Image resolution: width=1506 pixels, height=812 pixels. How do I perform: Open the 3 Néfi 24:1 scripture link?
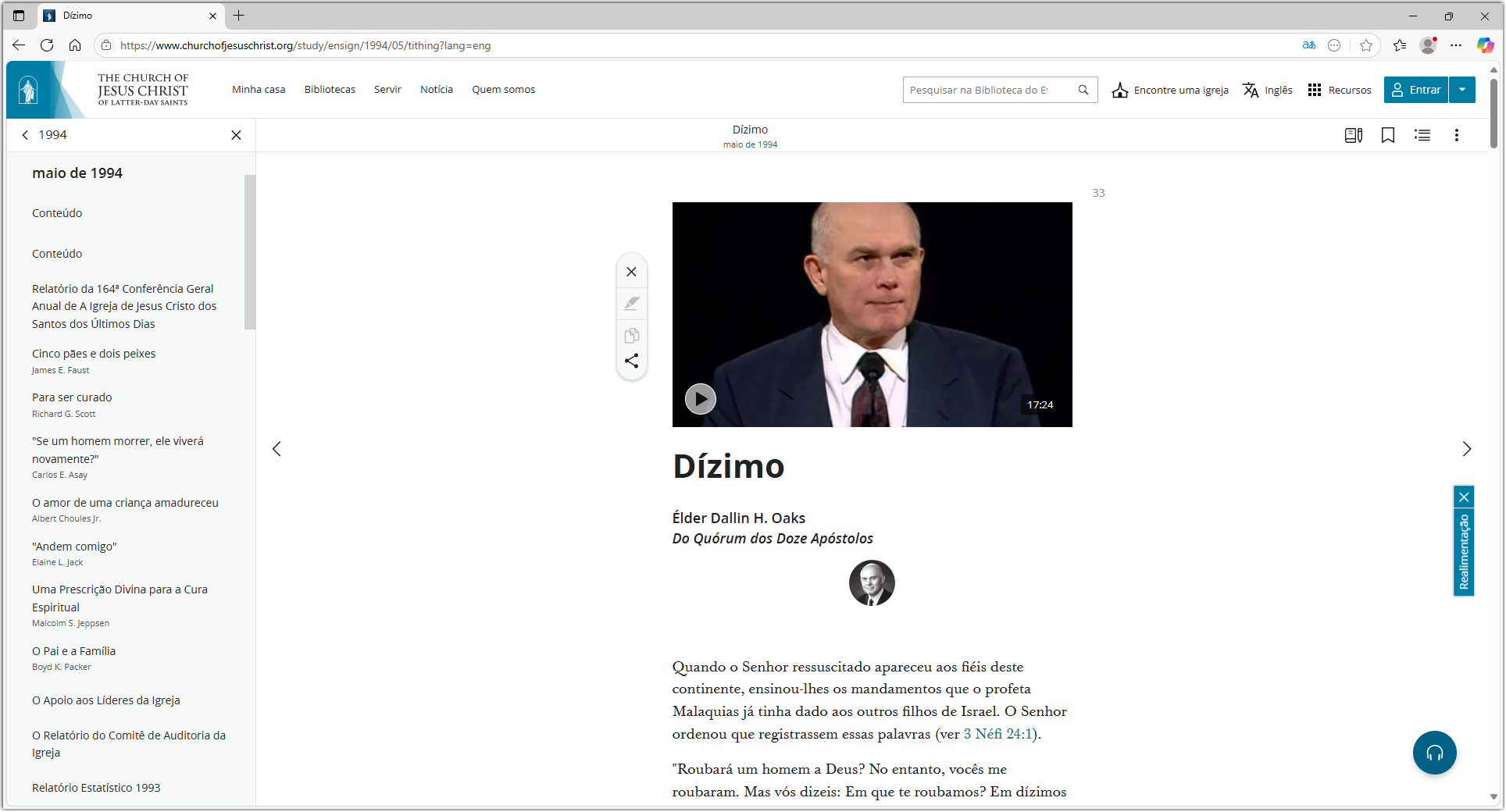999,734
